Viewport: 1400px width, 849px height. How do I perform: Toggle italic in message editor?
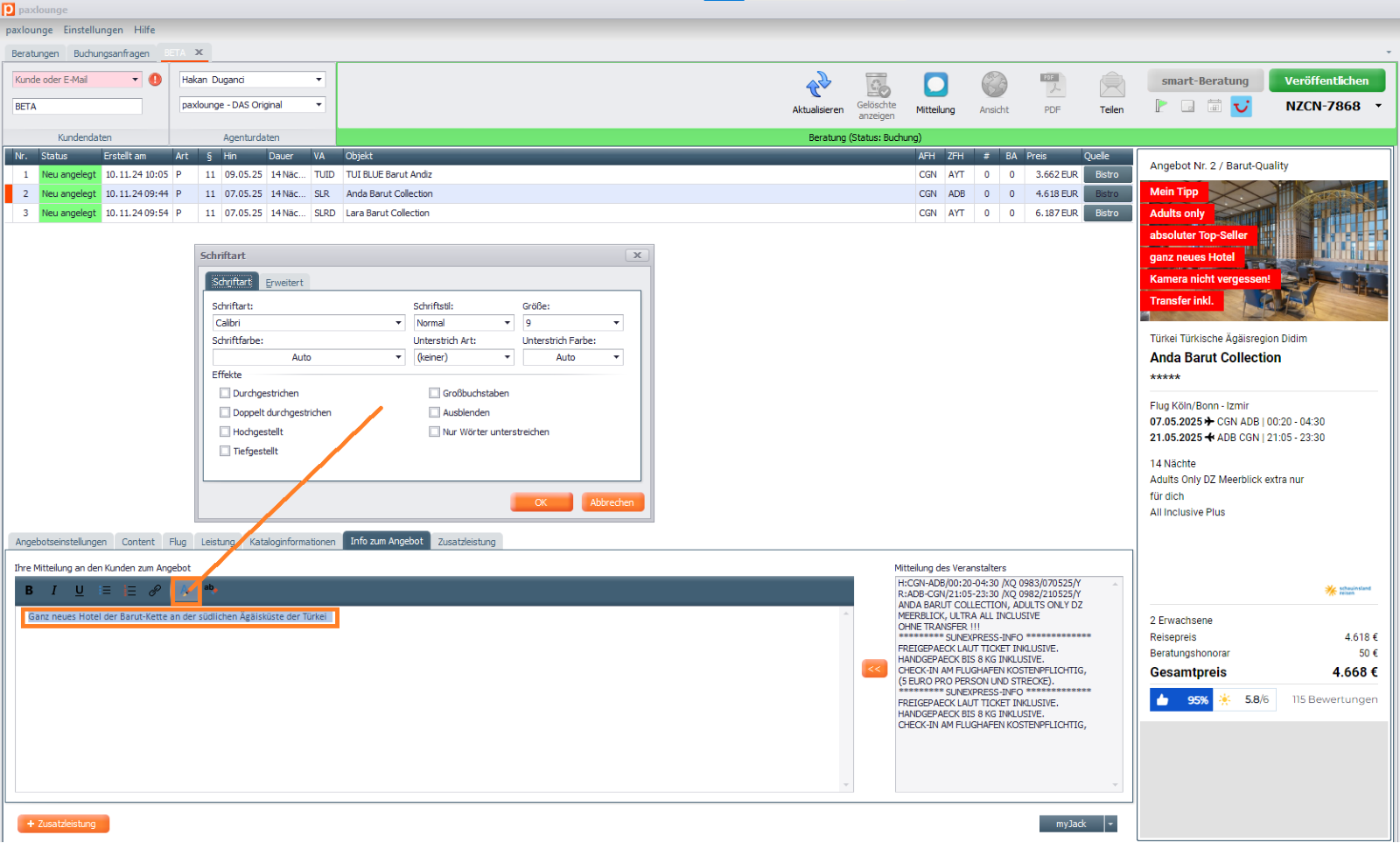coord(53,591)
